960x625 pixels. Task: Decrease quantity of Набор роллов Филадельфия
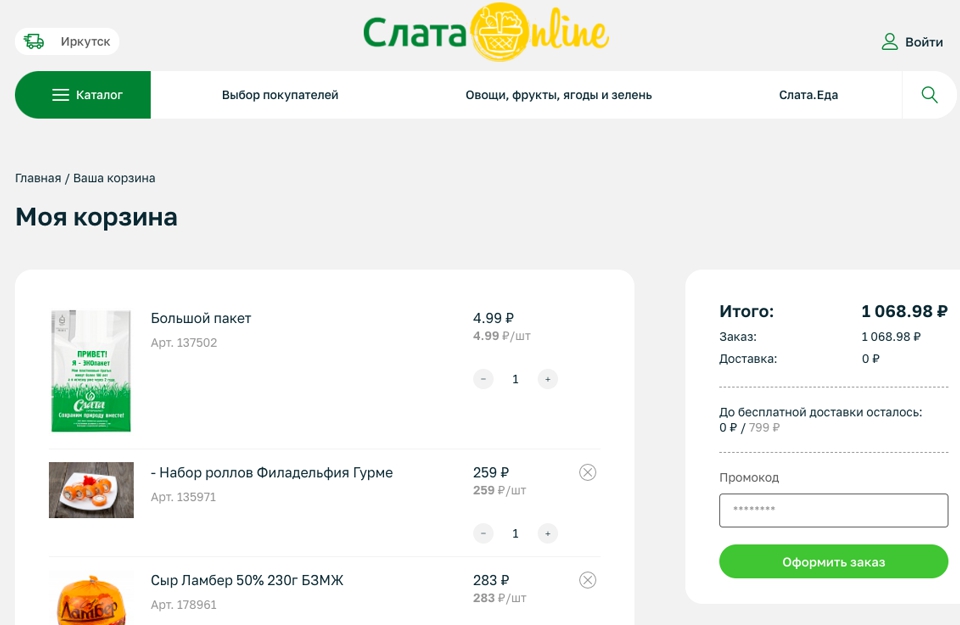click(483, 533)
